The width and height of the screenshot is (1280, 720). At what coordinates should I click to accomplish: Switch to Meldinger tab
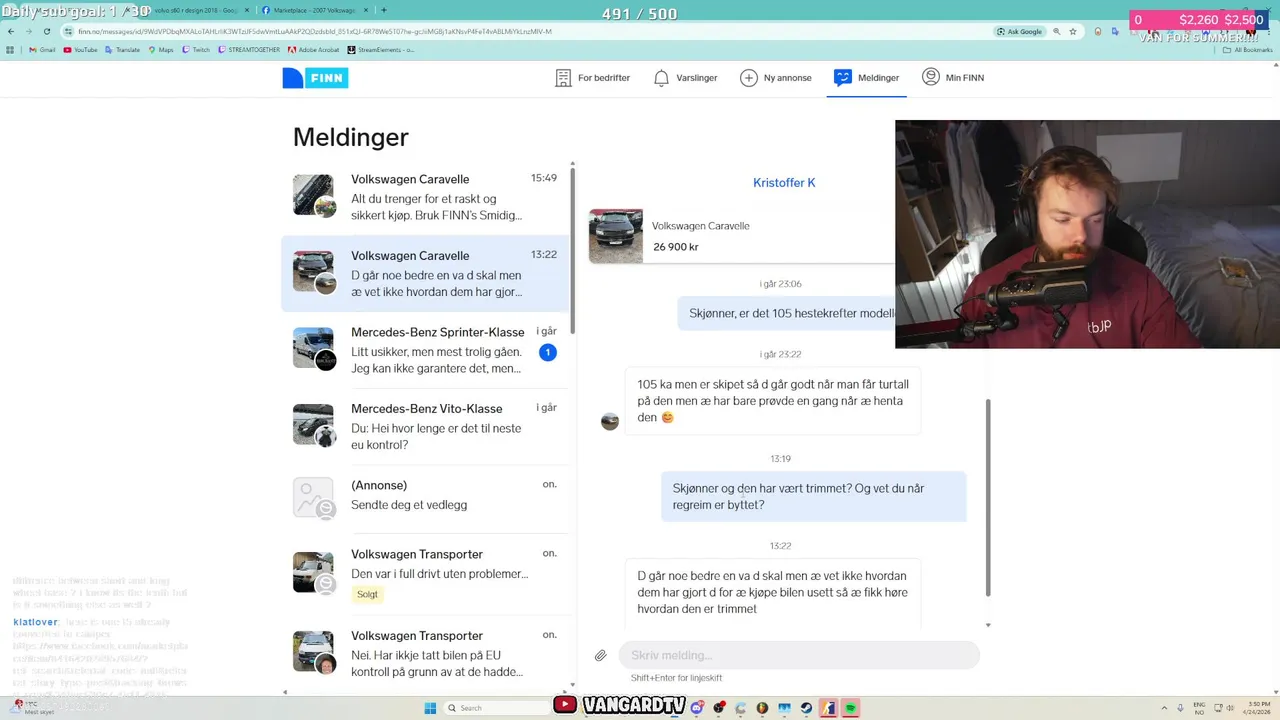click(x=866, y=78)
